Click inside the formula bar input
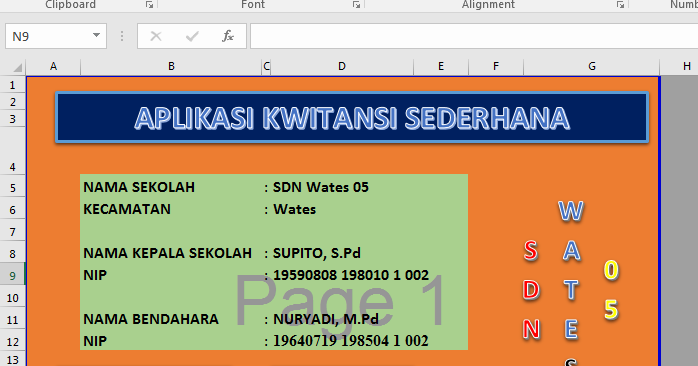 (474, 36)
